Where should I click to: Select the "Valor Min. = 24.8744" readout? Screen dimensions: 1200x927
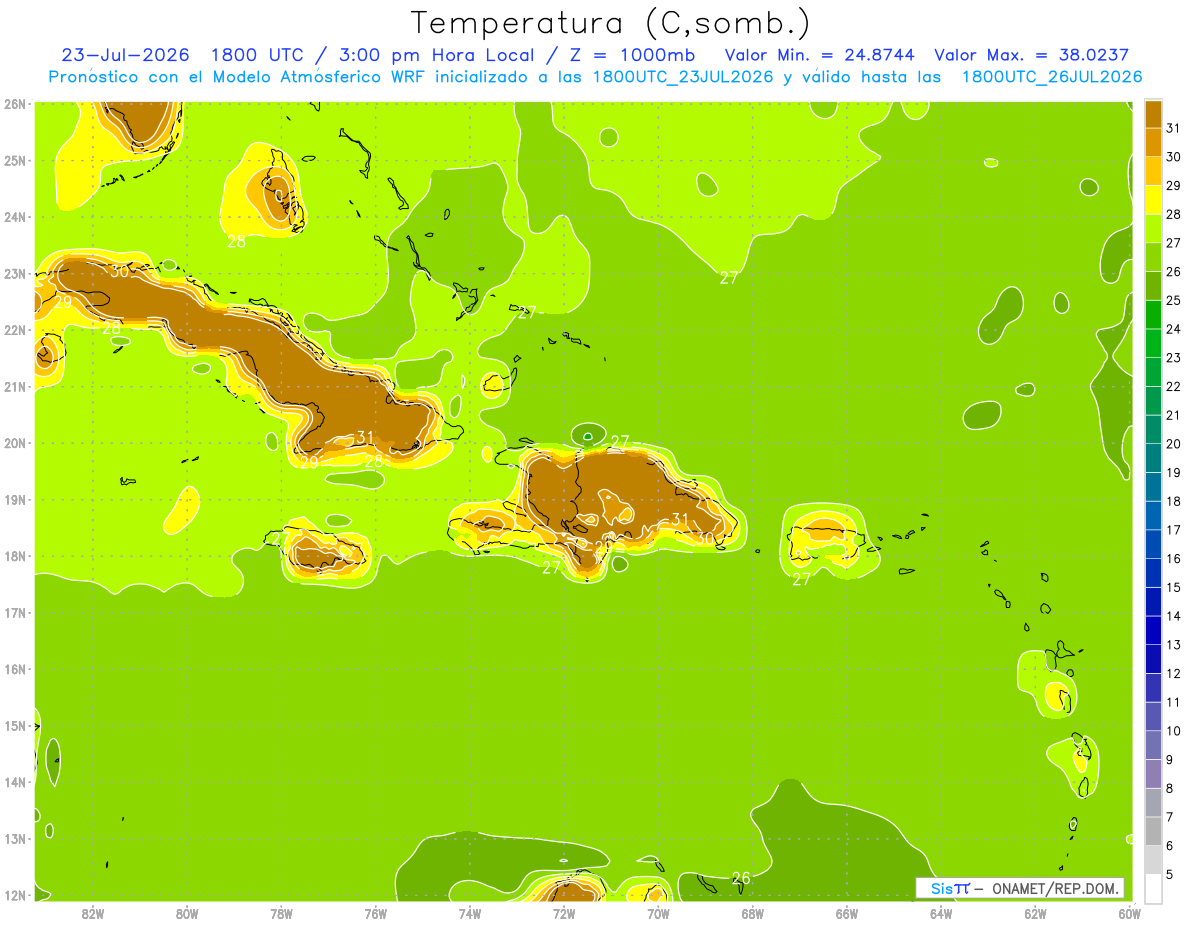(x=819, y=55)
